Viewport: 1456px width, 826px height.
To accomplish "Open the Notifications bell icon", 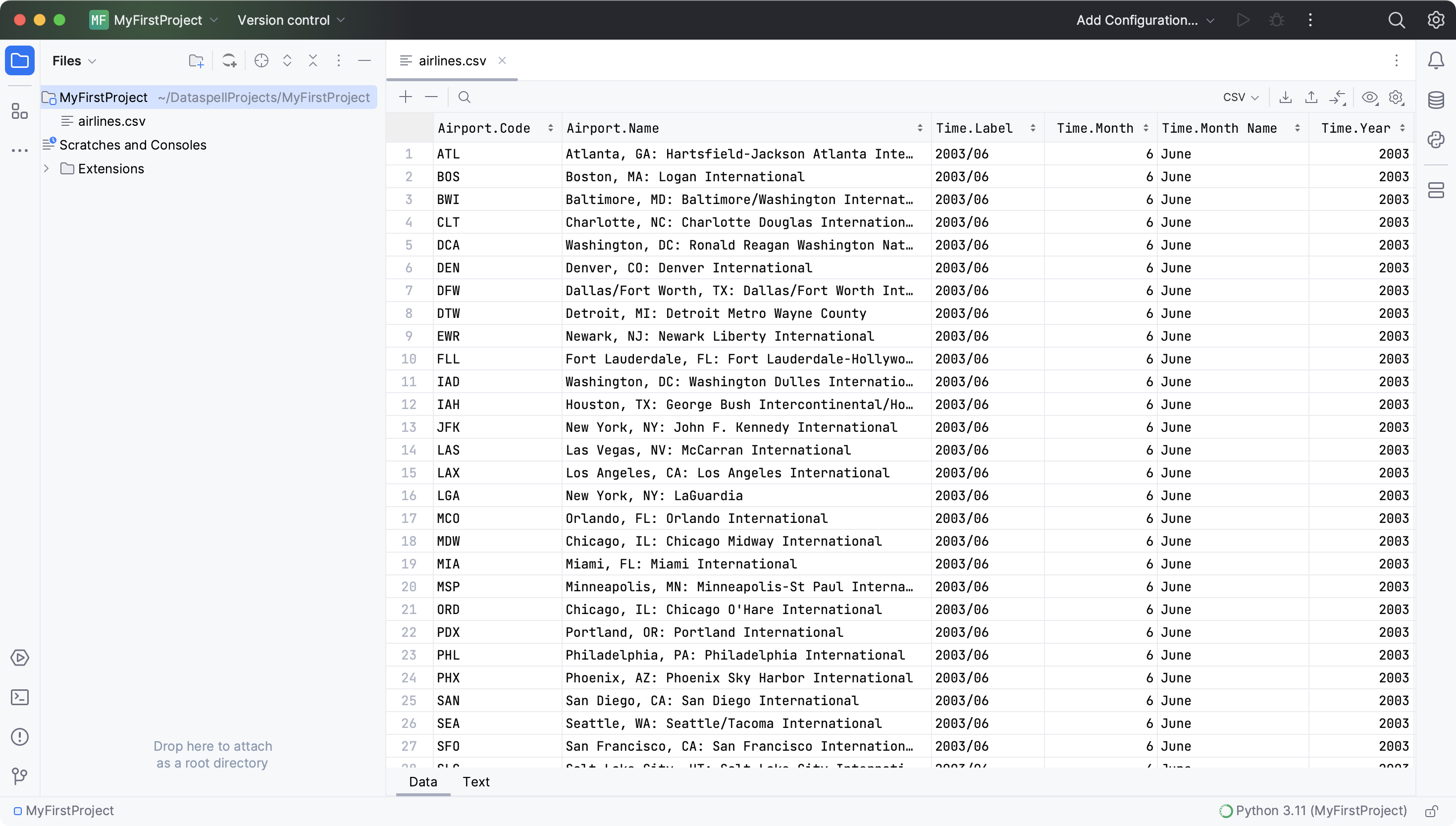I will (x=1436, y=61).
